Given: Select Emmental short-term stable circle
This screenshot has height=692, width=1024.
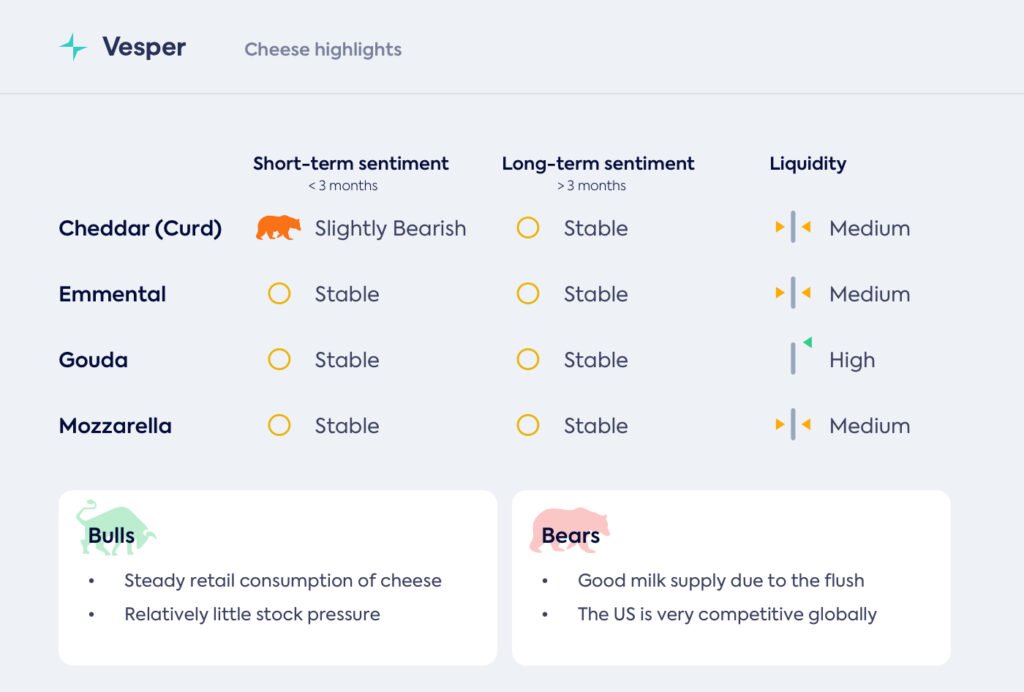Looking at the screenshot, I should click(x=279, y=294).
